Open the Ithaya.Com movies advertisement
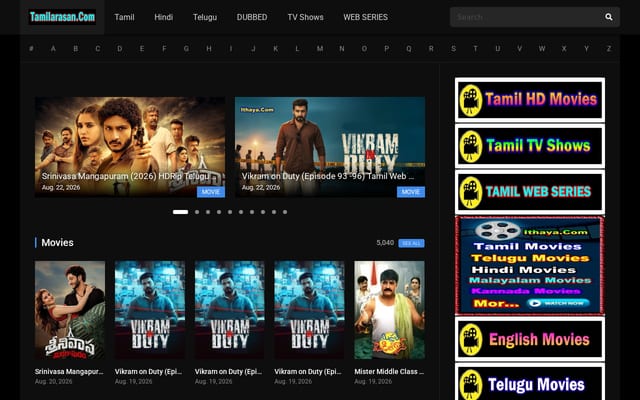 click(x=530, y=265)
